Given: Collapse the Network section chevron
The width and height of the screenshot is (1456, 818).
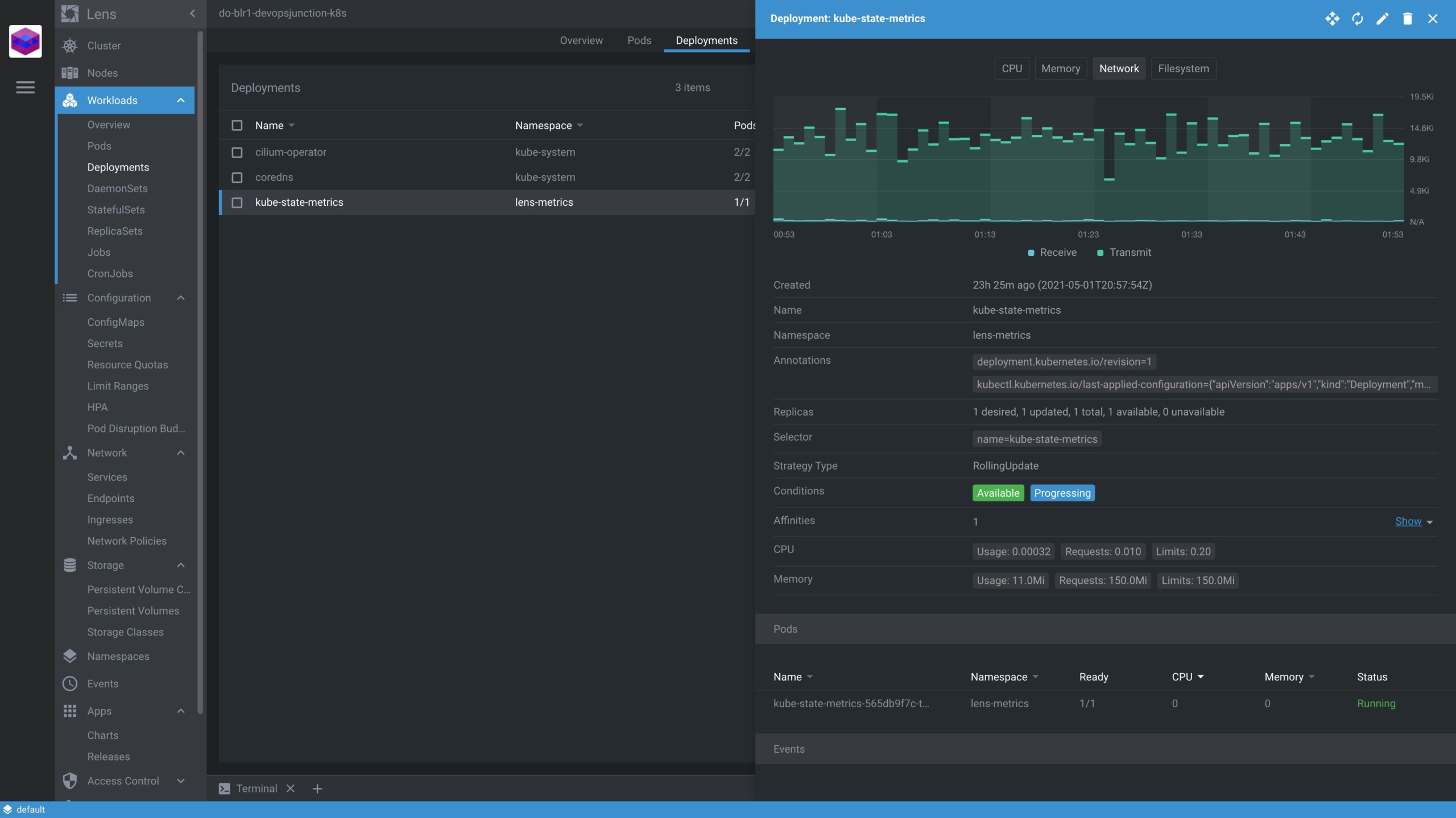Looking at the screenshot, I should tap(181, 452).
